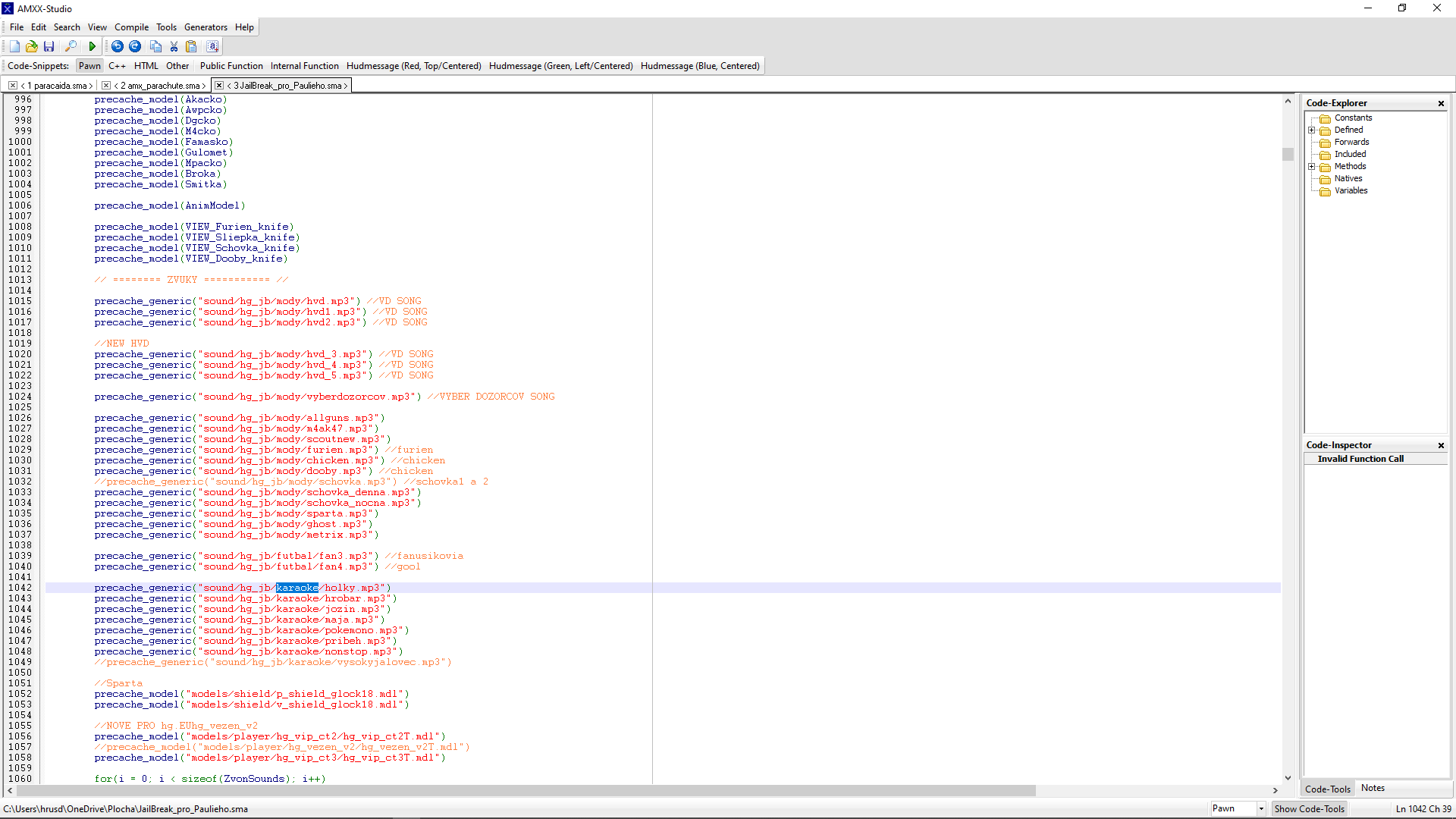Open the Compile menu
The height and width of the screenshot is (819, 1456).
click(x=131, y=27)
